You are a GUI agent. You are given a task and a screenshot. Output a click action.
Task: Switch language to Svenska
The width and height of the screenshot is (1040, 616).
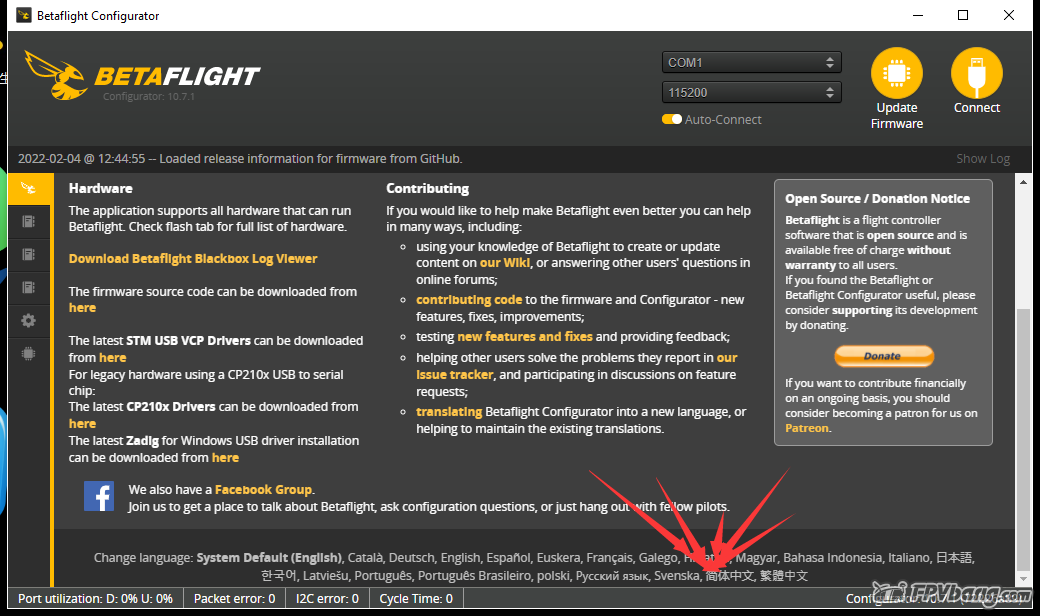[x=677, y=576]
